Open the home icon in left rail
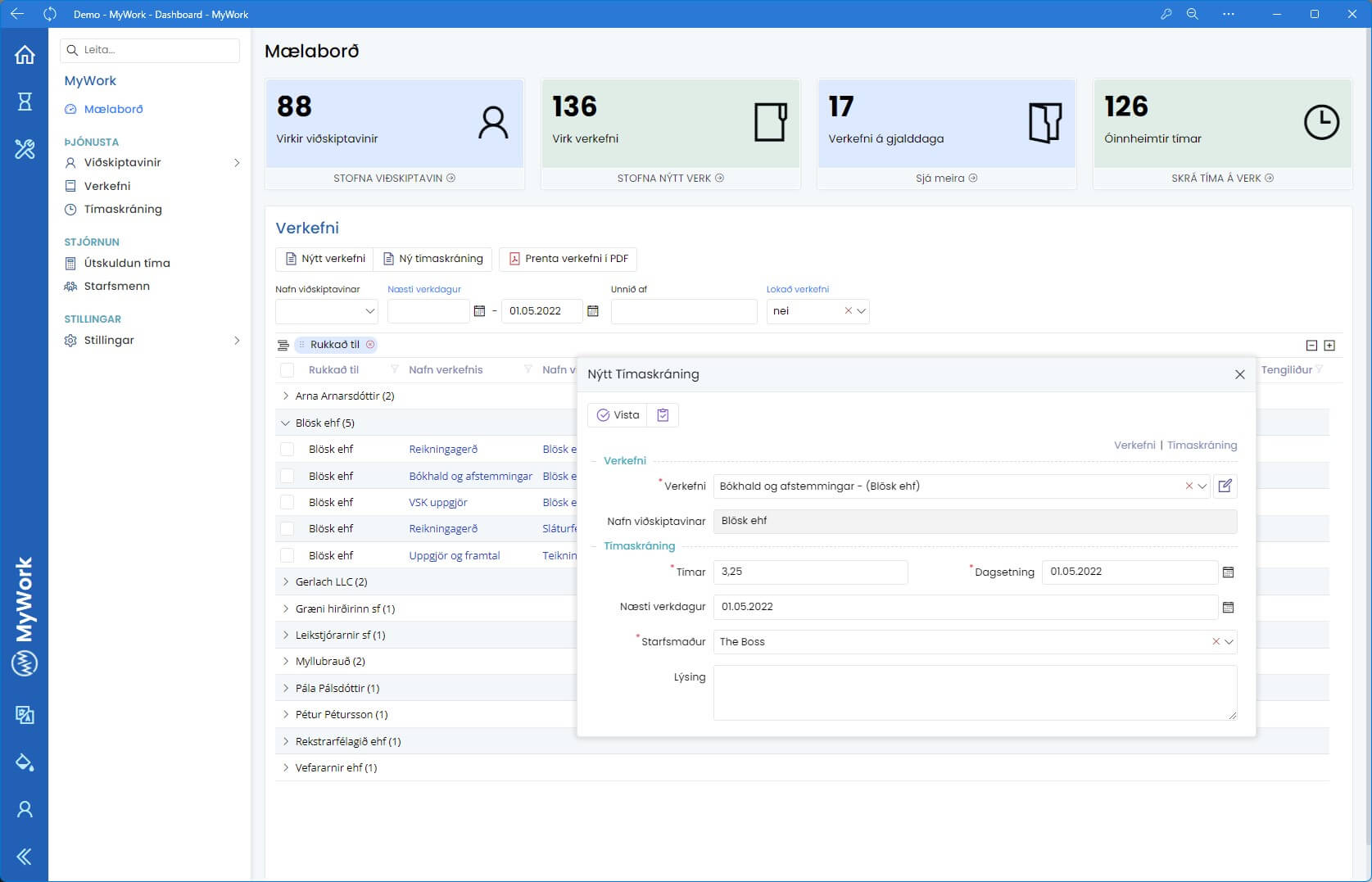Image resolution: width=1372 pixels, height=882 pixels. [25, 54]
